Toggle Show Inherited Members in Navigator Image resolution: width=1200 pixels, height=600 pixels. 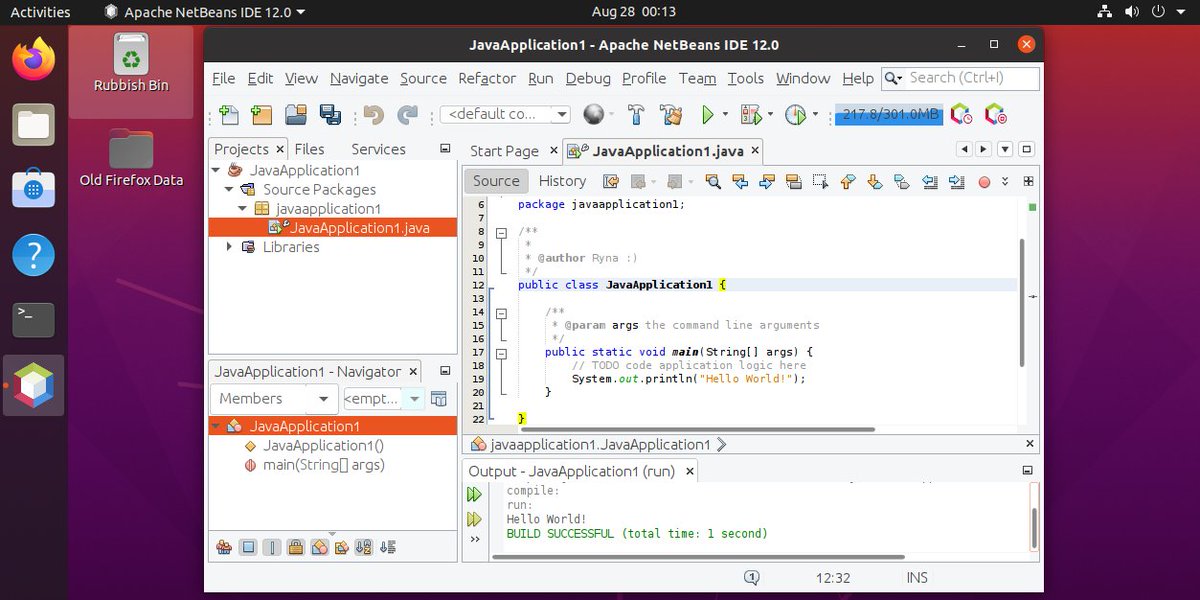point(224,547)
